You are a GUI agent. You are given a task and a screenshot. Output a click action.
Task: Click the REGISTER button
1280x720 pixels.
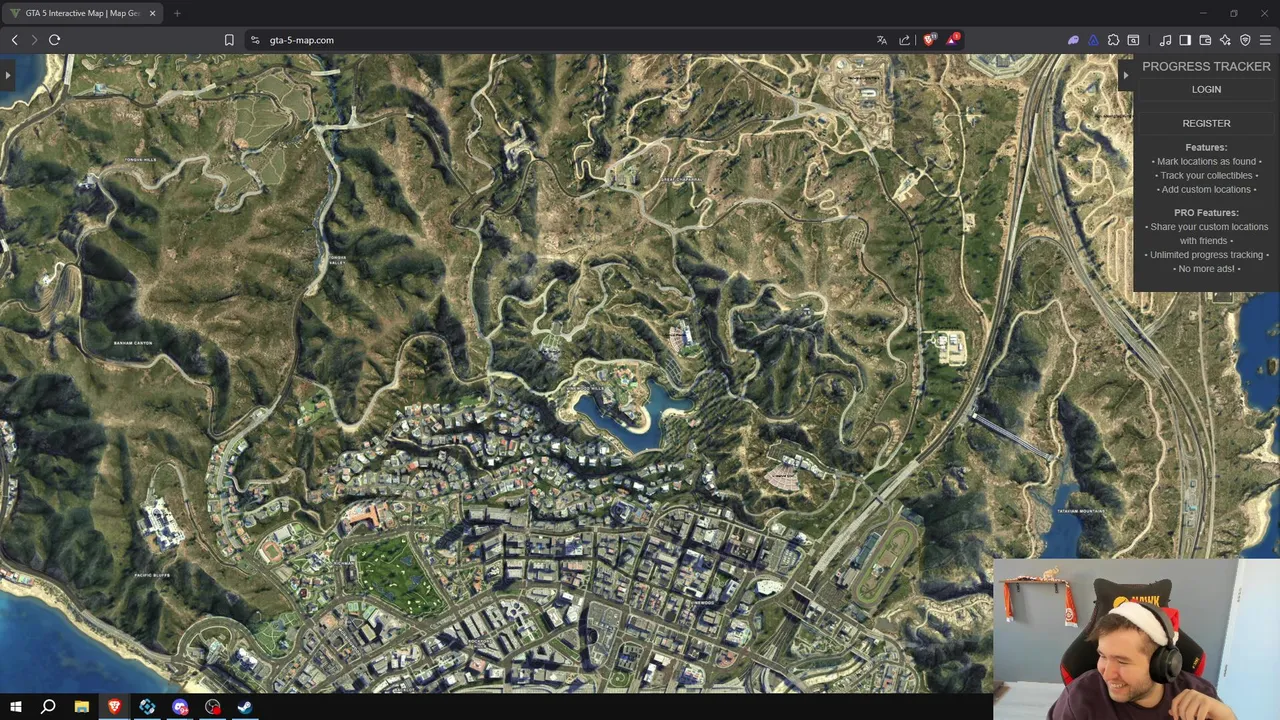(1206, 123)
